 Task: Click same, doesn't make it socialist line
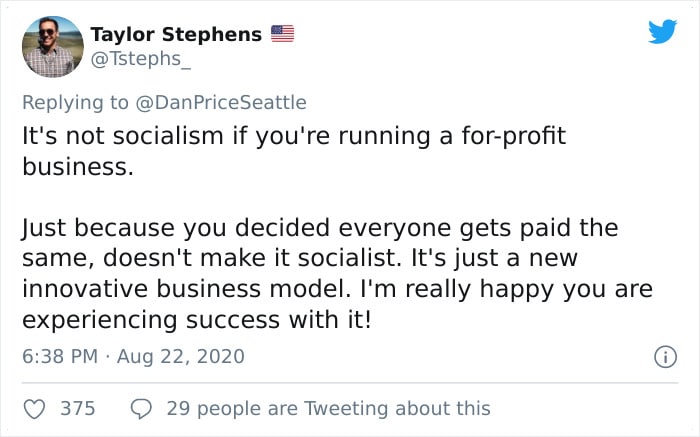point(300,258)
